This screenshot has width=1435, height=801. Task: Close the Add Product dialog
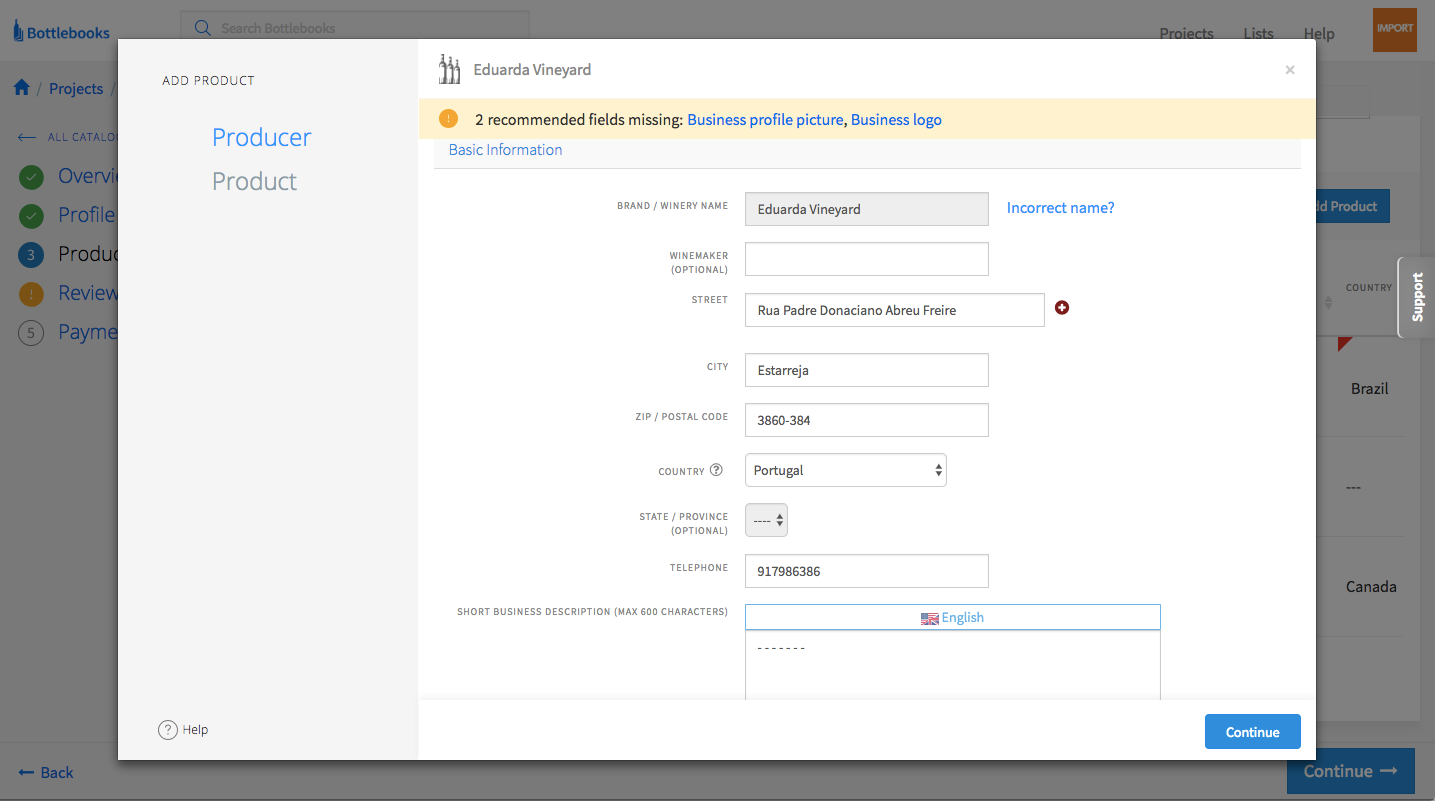tap(1290, 70)
